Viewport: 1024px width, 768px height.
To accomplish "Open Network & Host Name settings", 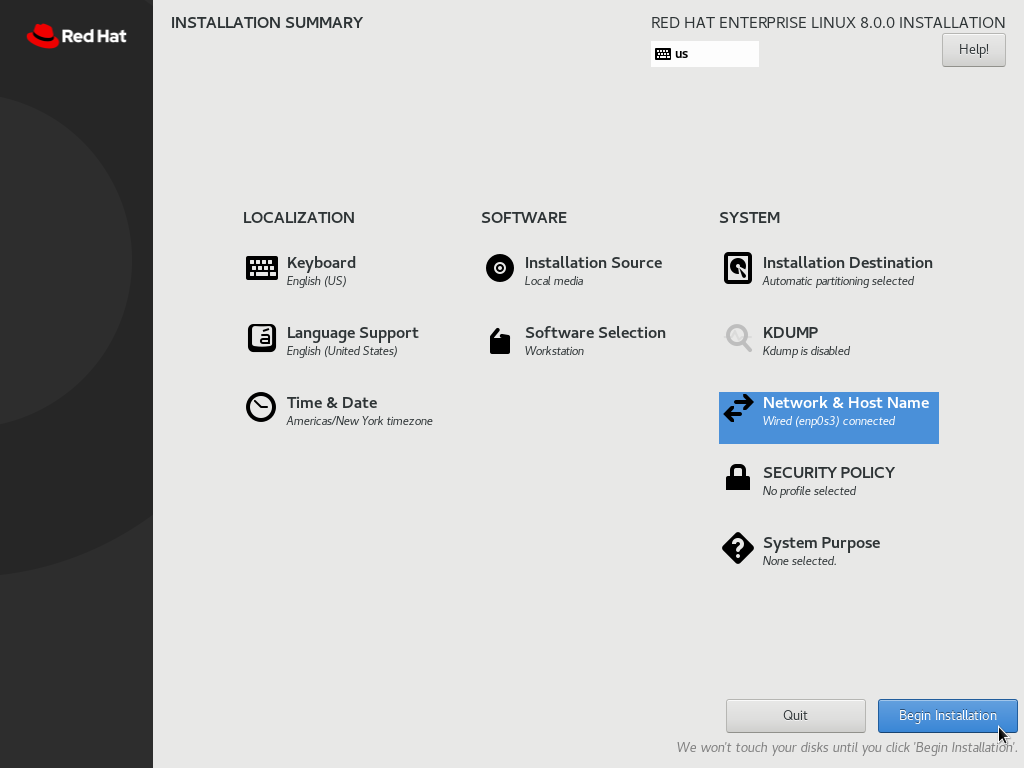I will coord(845,403).
